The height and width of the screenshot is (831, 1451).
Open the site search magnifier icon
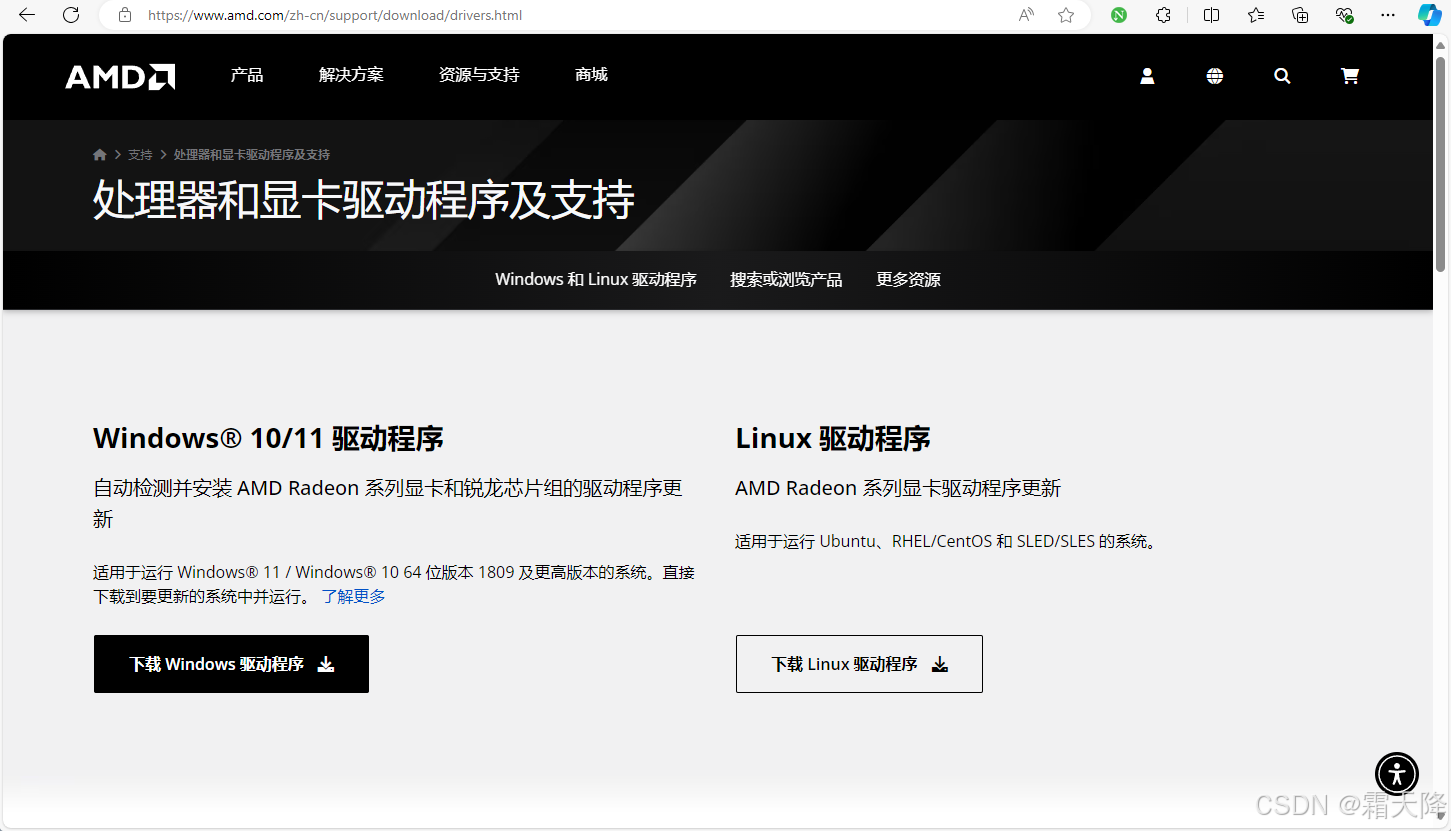(1282, 76)
